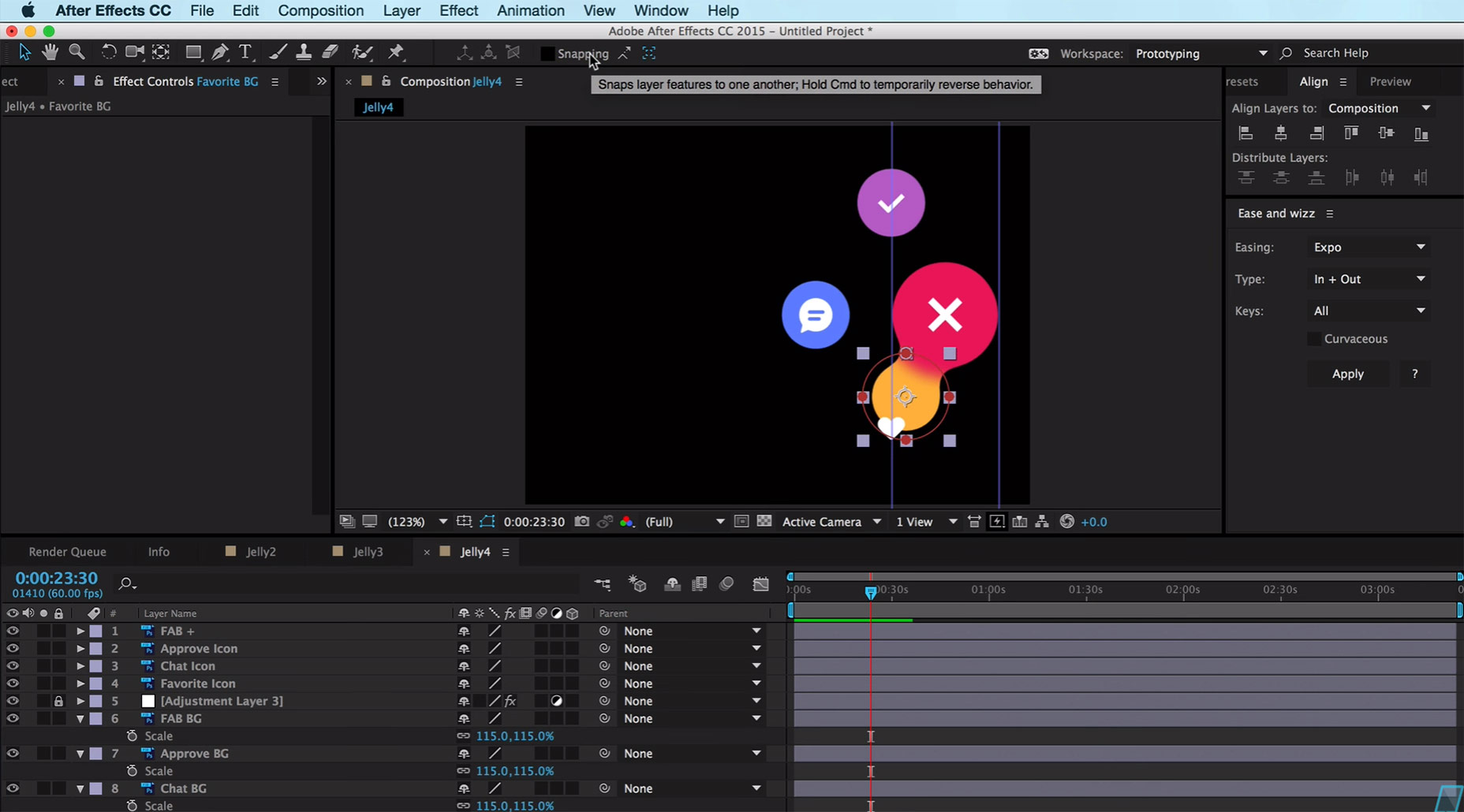Click the current timecode 0:00:23:30 display
Image resolution: width=1464 pixels, height=812 pixels.
57,579
